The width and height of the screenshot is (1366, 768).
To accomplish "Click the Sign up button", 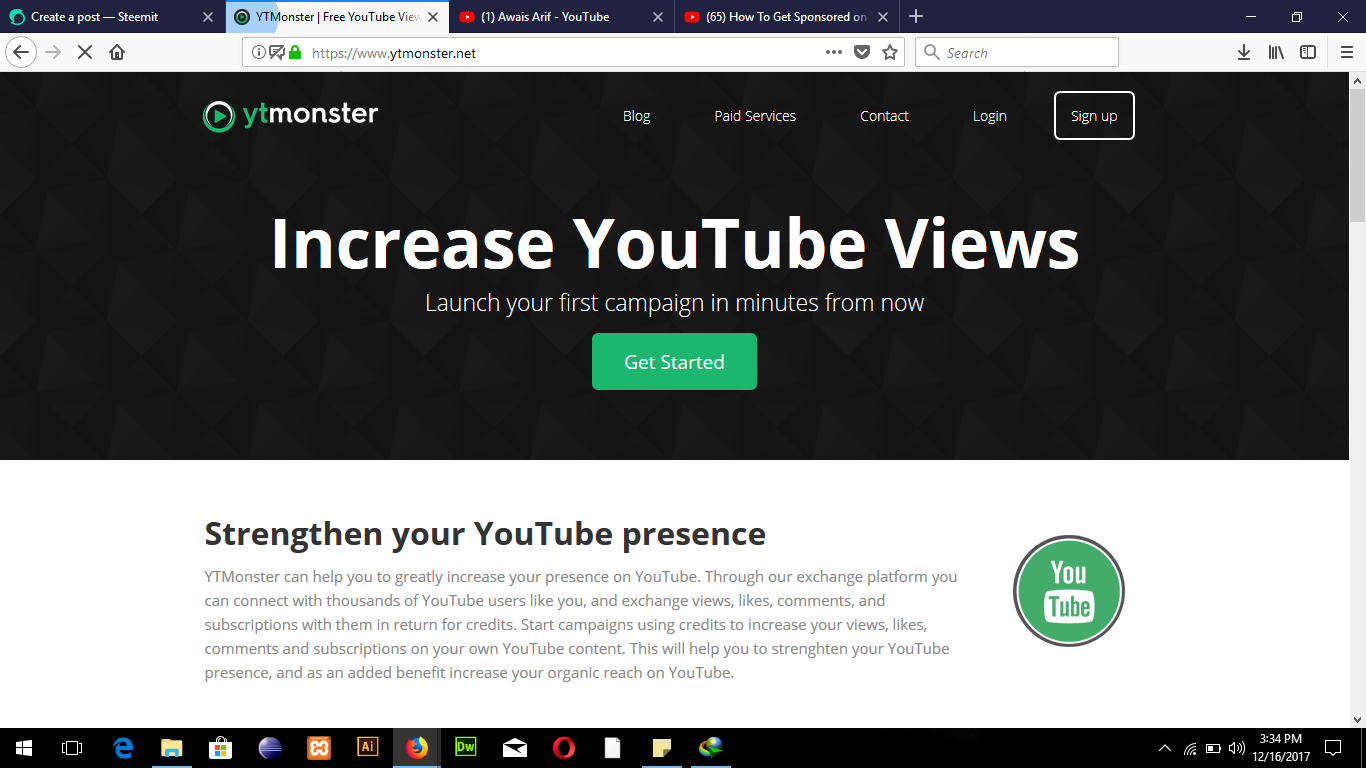I will coord(1094,116).
